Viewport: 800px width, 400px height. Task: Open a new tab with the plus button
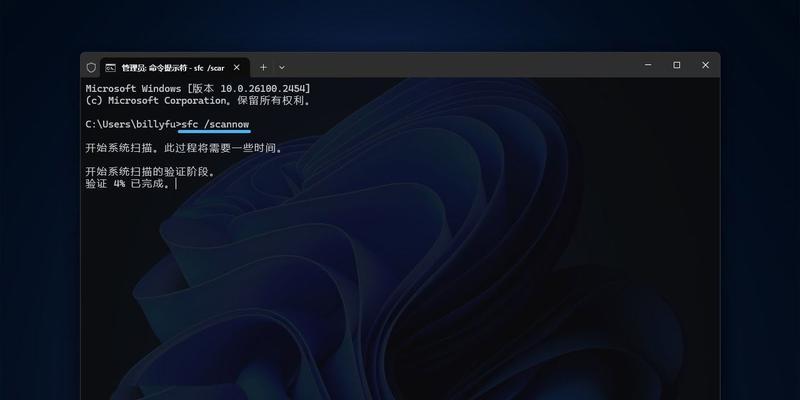coord(263,67)
